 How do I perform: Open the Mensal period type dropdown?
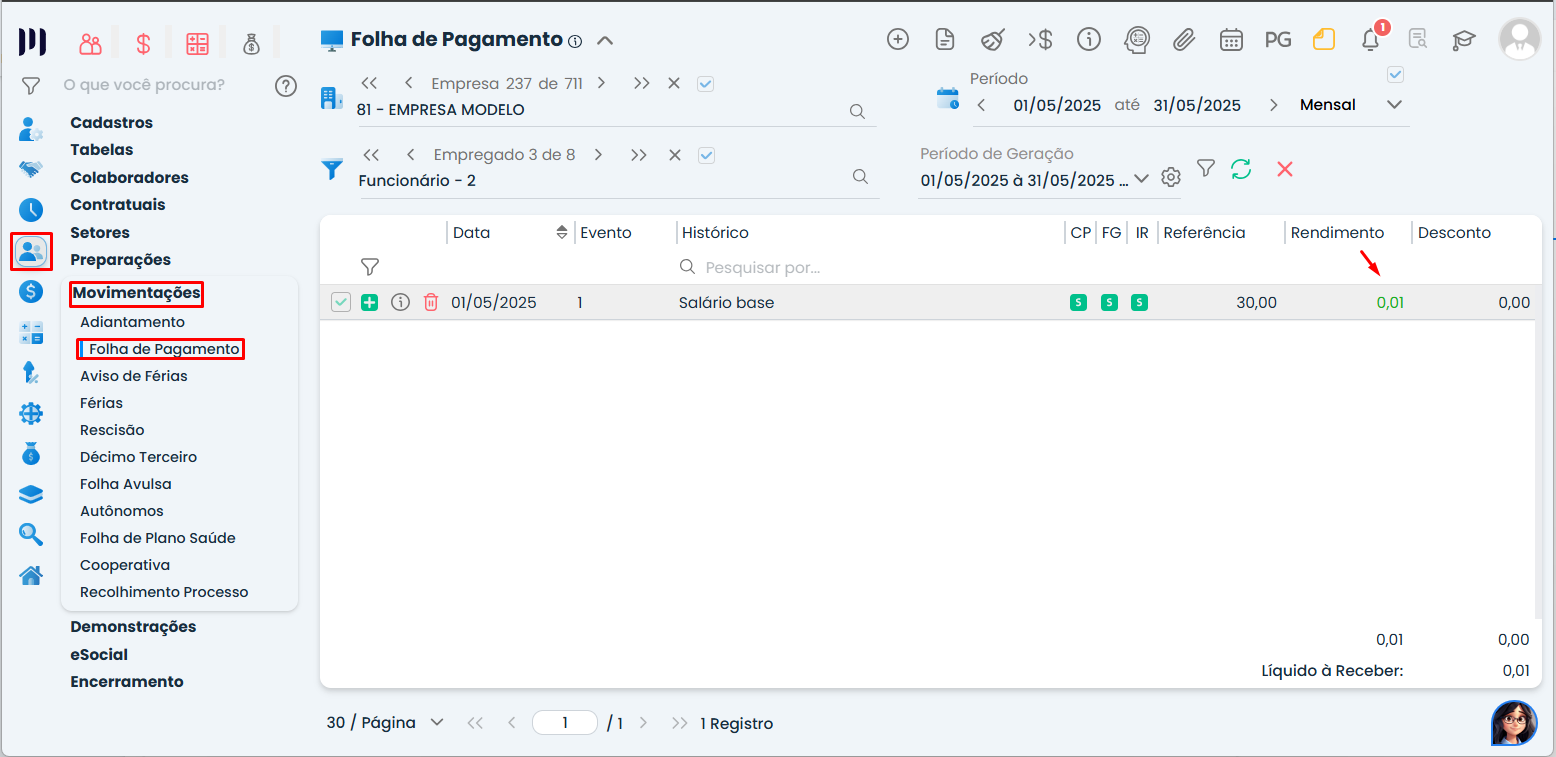(x=1394, y=105)
